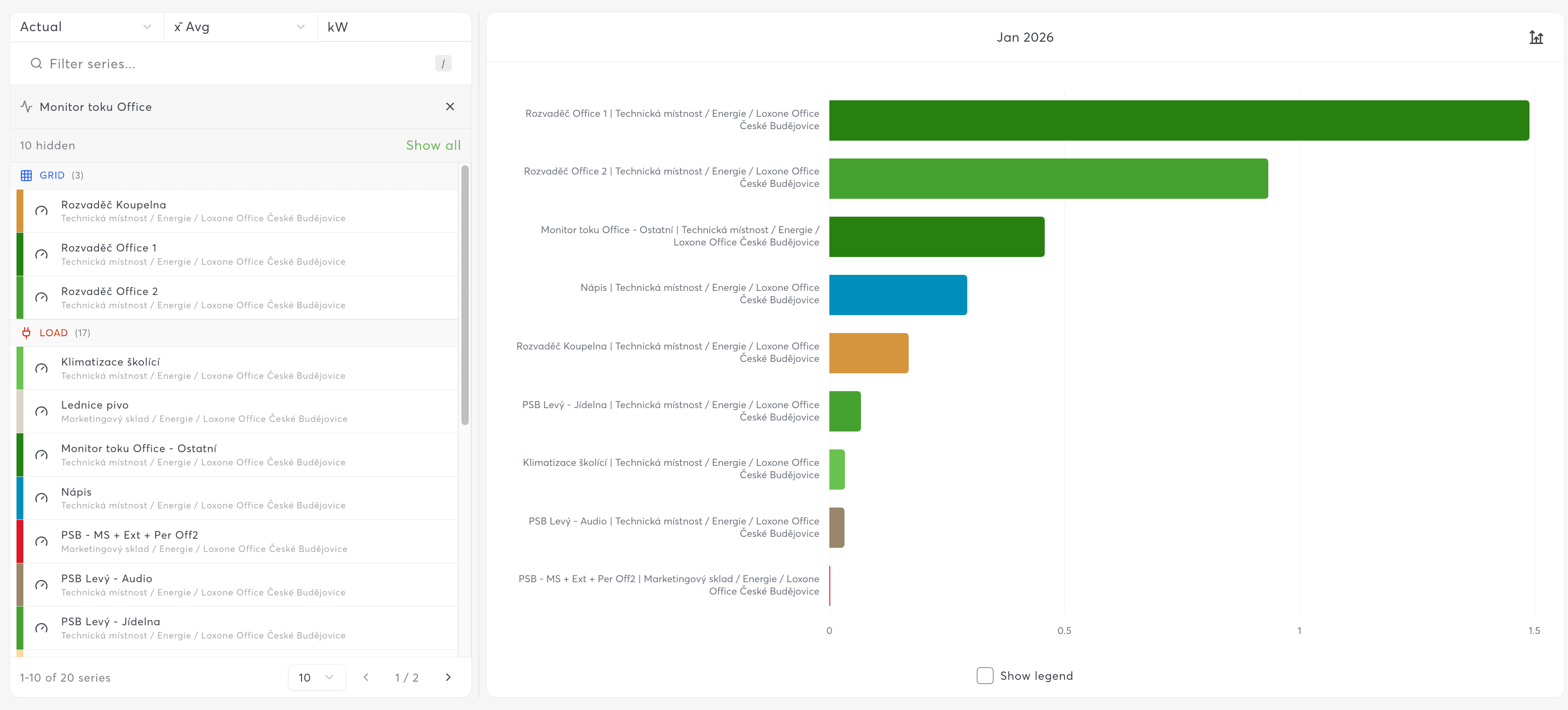Click Monitor toku Office - Ostatní list name
This screenshot has width=1568, height=710.
pyautogui.click(x=139, y=448)
